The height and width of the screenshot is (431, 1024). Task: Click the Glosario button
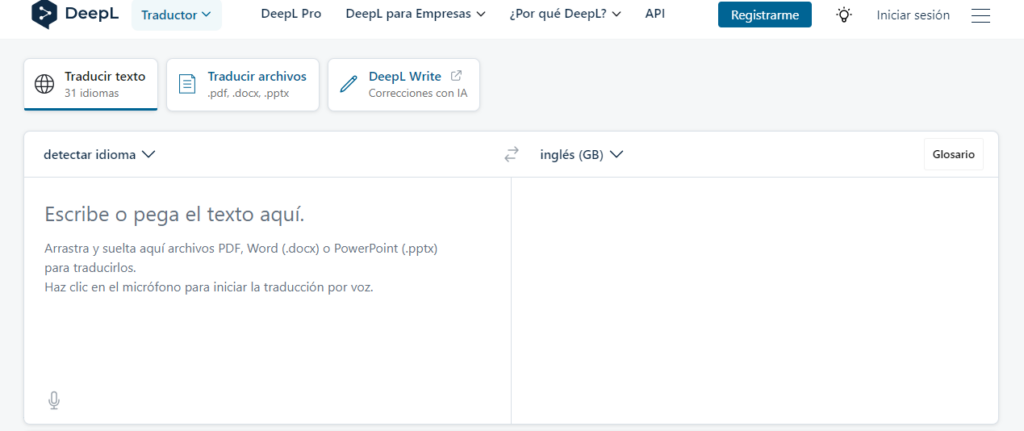click(953, 155)
